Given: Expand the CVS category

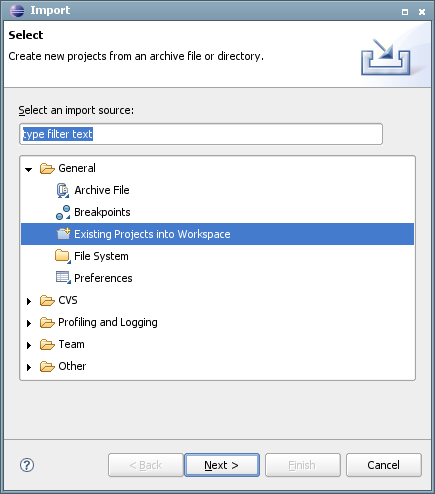Looking at the screenshot, I should [29, 301].
